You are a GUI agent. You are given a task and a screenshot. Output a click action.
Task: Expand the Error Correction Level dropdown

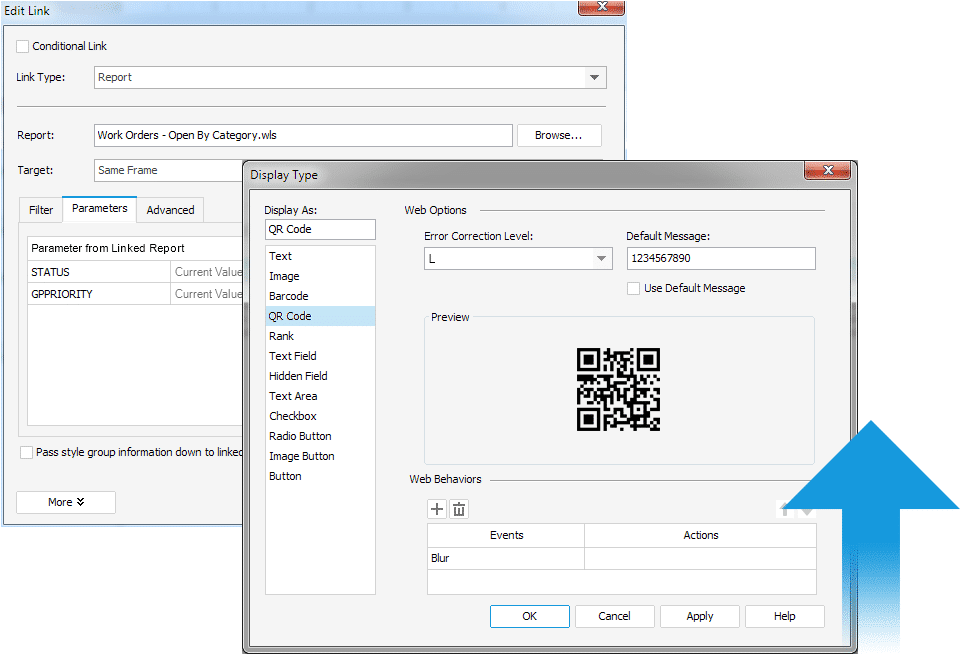click(601, 258)
